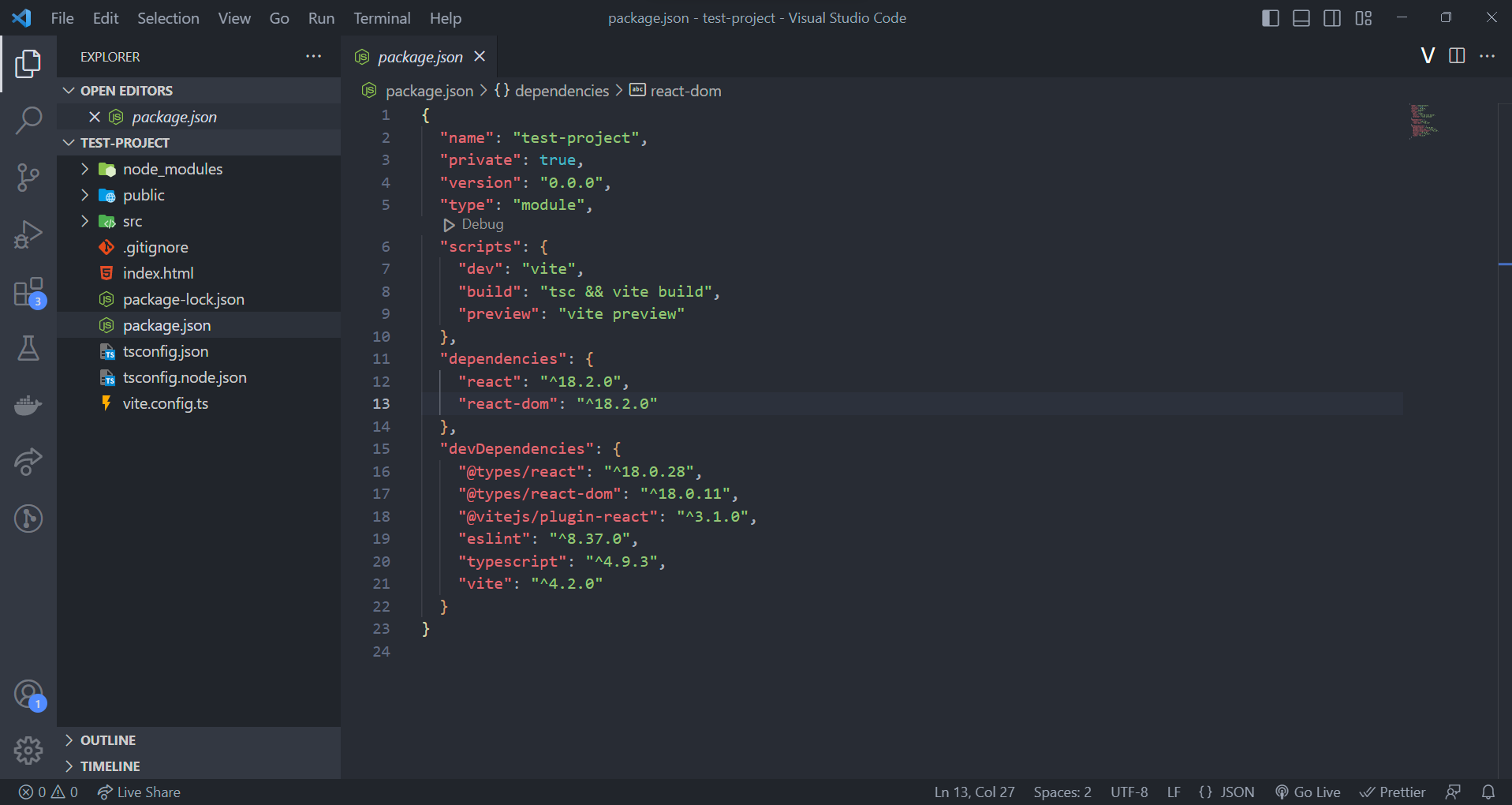Viewport: 1512px width, 805px height.
Task: Show errors and warnings count
Action: coord(48,792)
